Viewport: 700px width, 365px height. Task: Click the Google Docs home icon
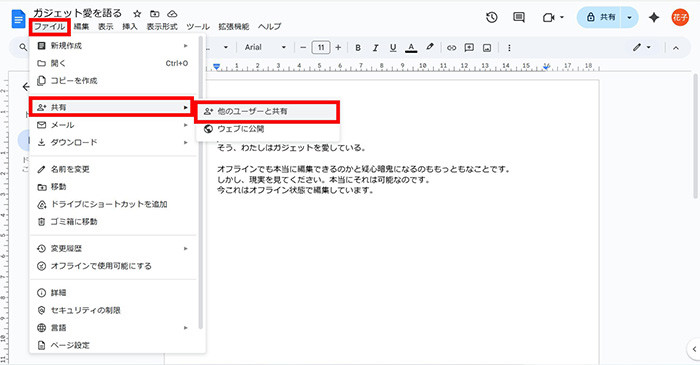[x=19, y=19]
